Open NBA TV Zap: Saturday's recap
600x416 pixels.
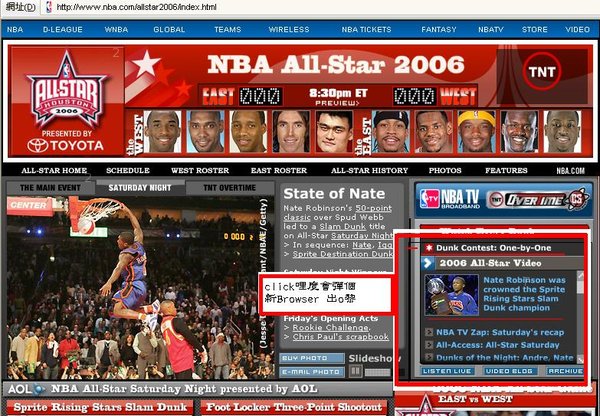tap(500, 332)
